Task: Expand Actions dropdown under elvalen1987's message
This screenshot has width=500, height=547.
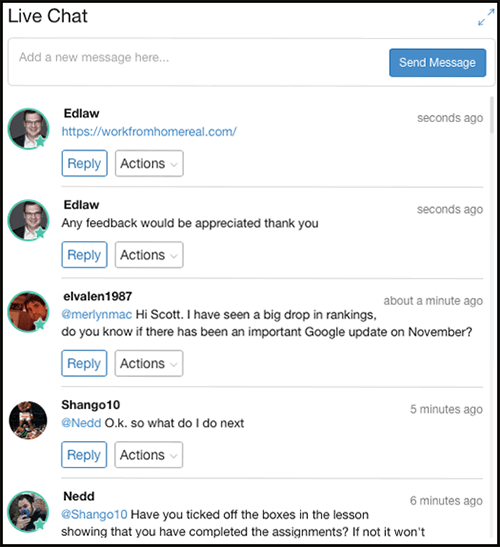Action: point(149,363)
